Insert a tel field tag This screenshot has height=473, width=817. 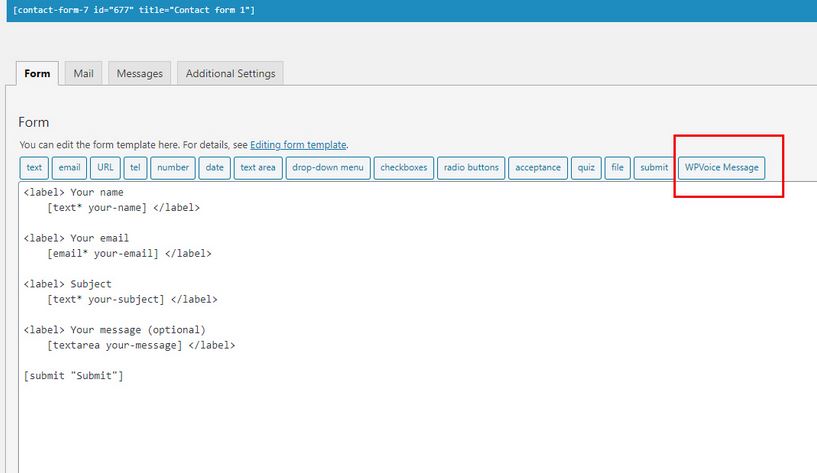[x=135, y=168]
